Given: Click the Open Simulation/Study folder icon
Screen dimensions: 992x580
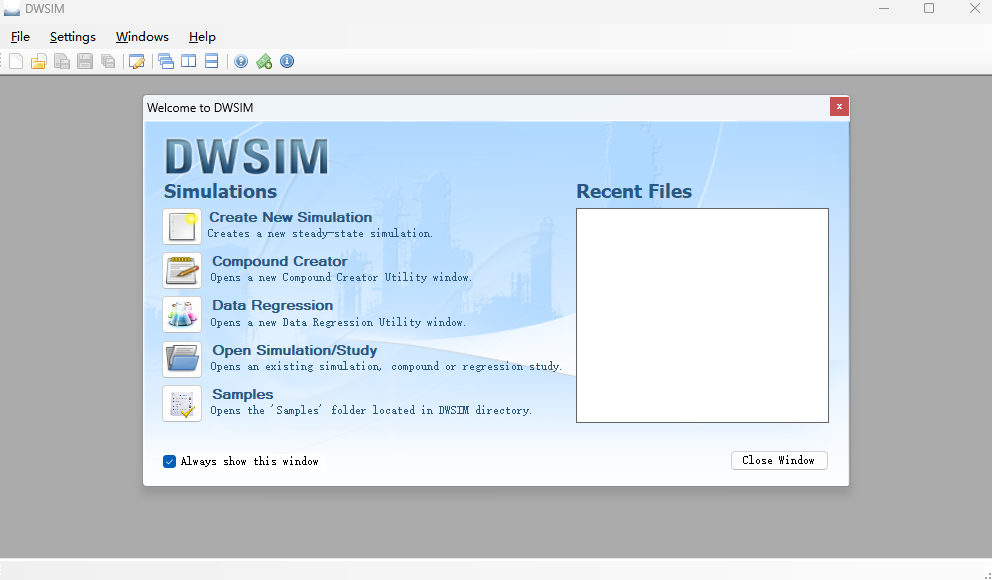Looking at the screenshot, I should [x=182, y=359].
